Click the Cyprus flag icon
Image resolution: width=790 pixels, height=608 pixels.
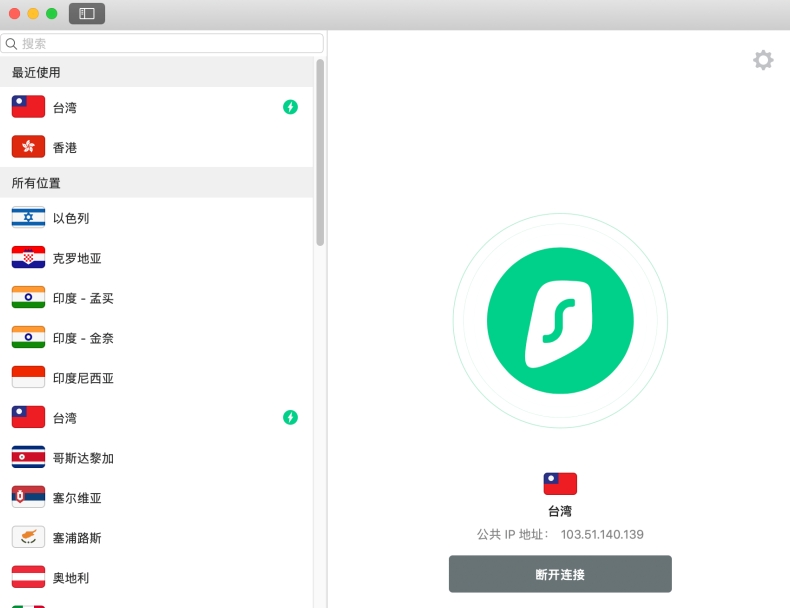coord(28,537)
